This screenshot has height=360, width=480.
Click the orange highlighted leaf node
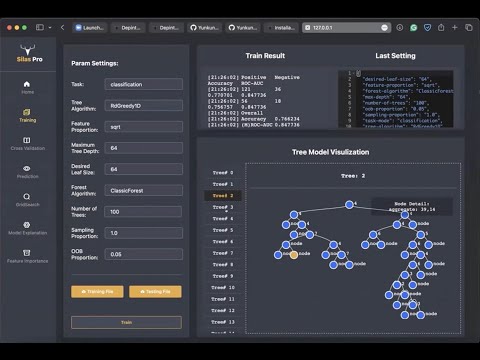294,255
